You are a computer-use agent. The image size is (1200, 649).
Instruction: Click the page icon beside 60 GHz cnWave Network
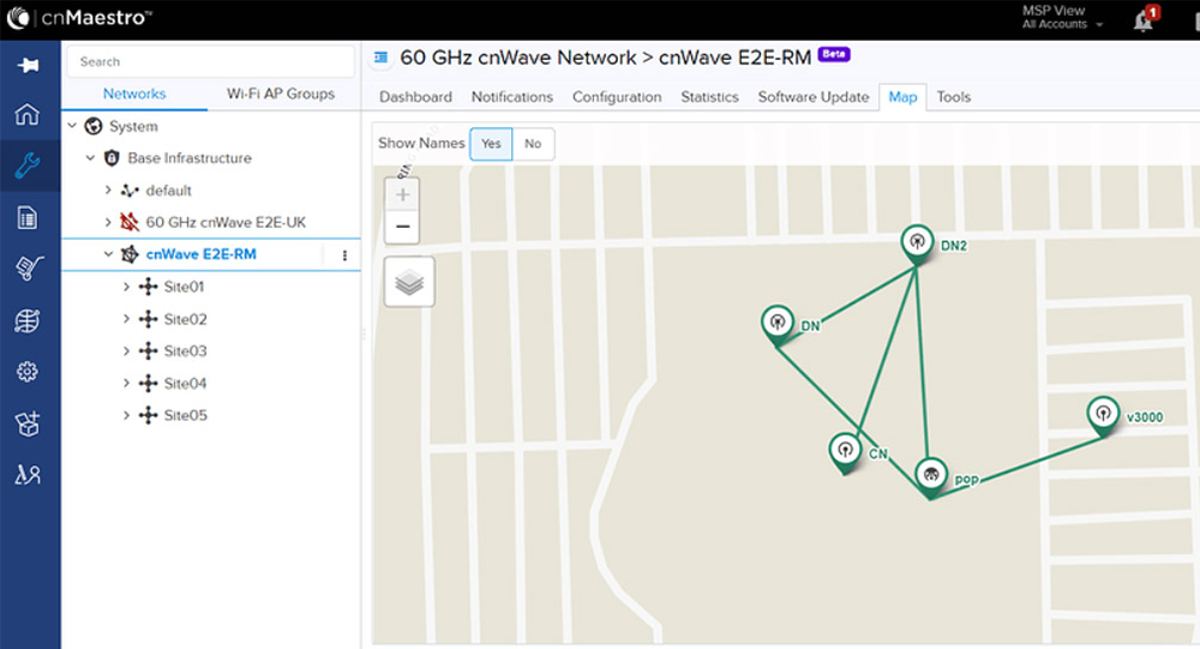pos(381,58)
